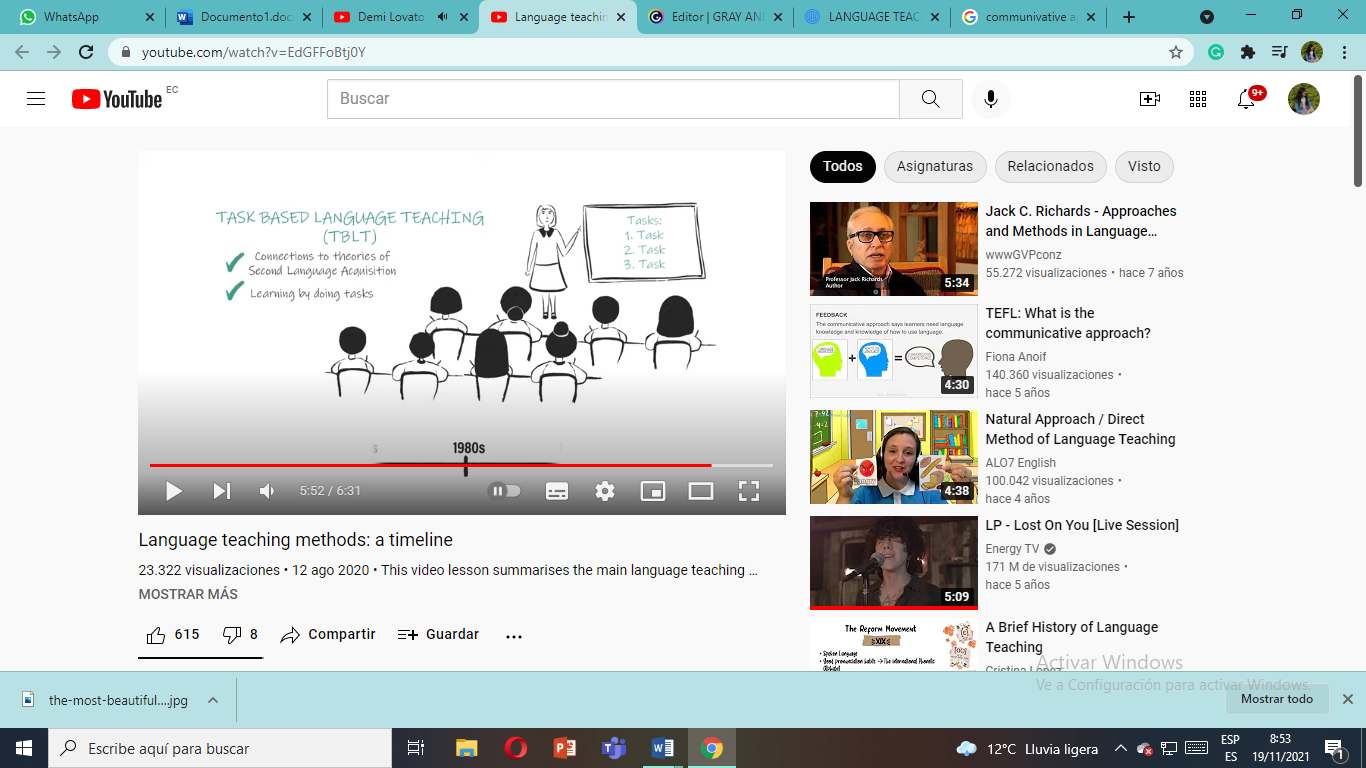Jump to the 1980s timeline marker
The width and height of the screenshot is (1366, 768).
coord(468,449)
